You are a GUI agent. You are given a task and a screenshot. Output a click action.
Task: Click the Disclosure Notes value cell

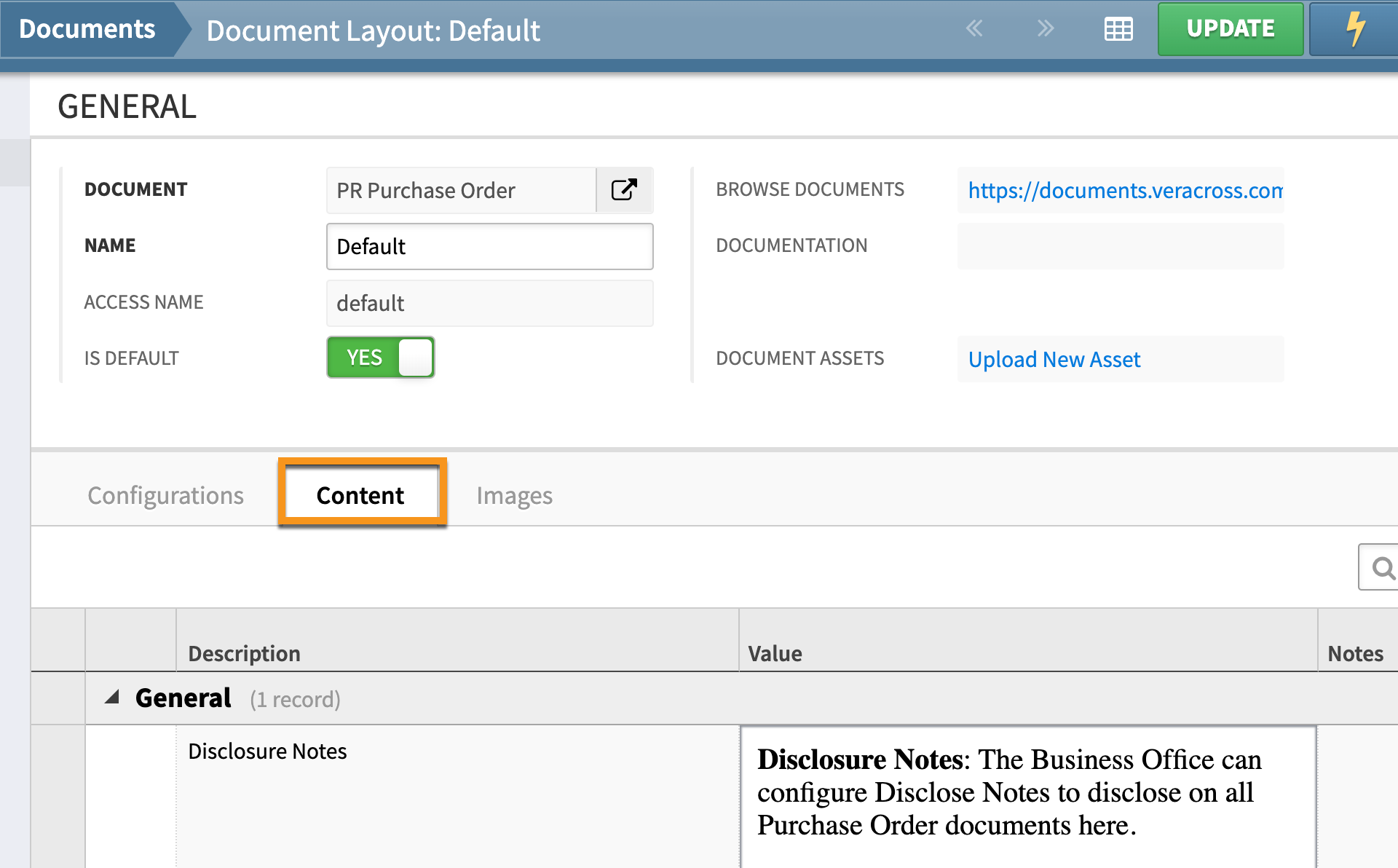tap(1027, 793)
